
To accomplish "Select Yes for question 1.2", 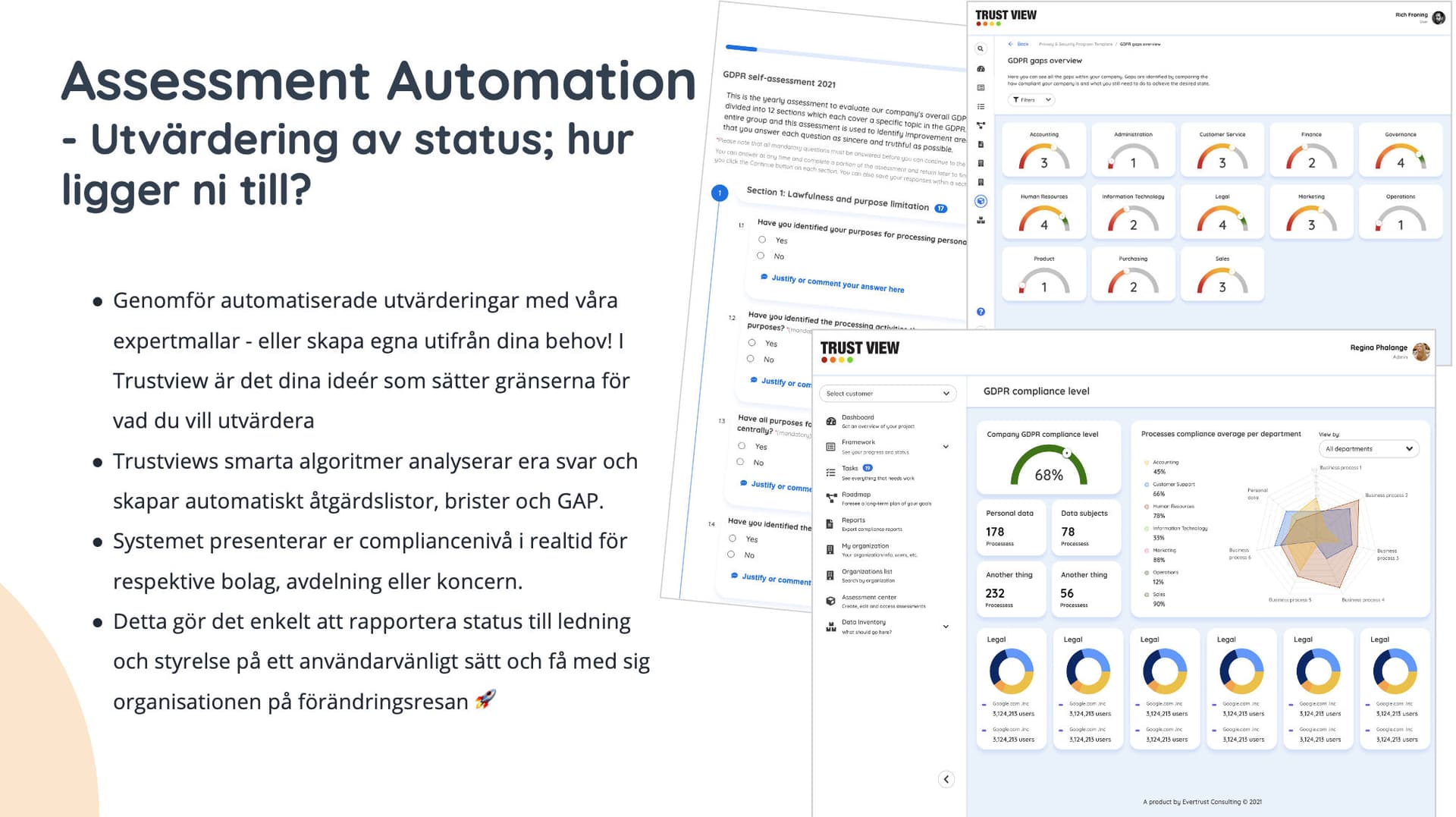I will click(x=752, y=343).
